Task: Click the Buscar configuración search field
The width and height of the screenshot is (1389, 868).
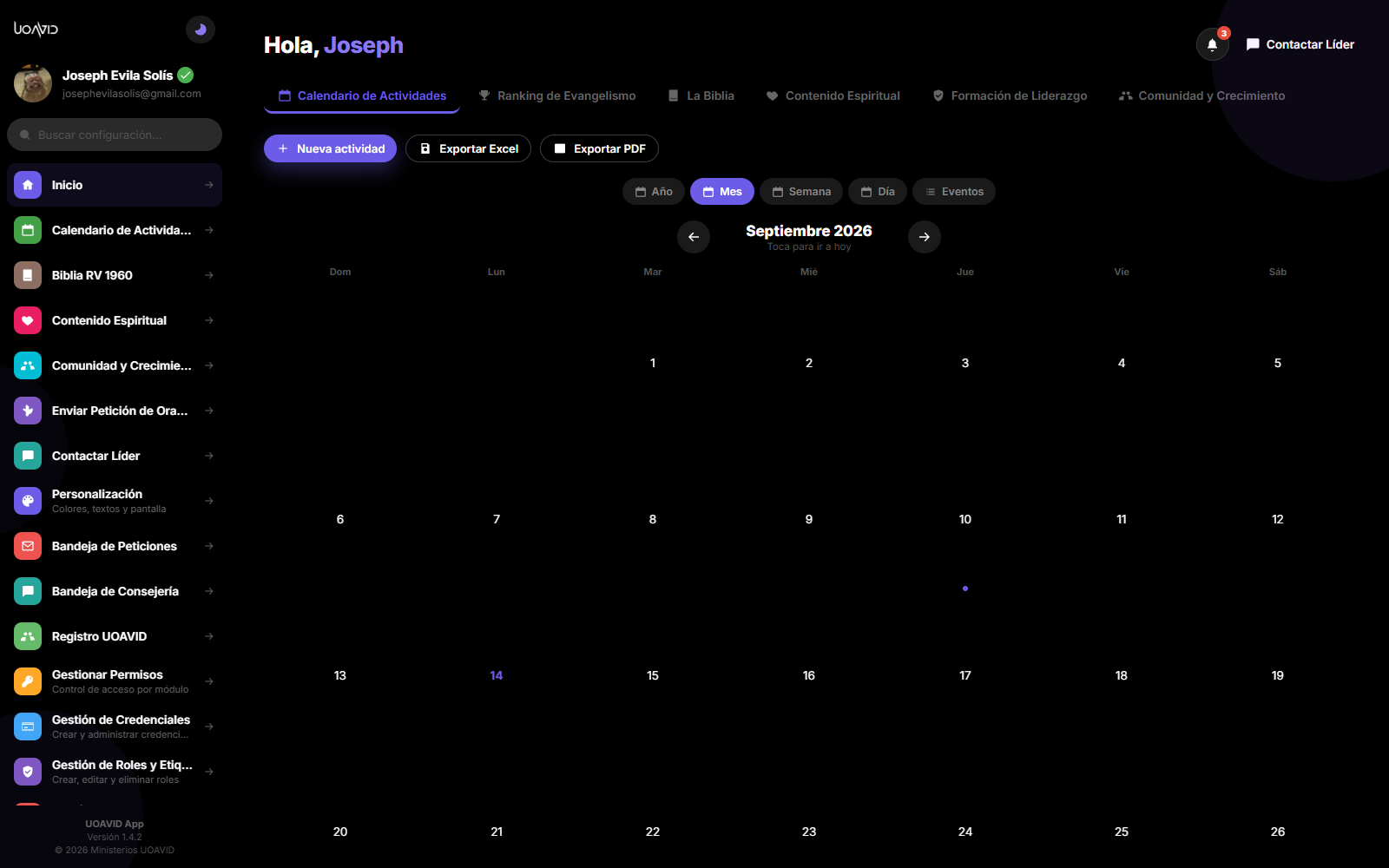Action: (115, 135)
